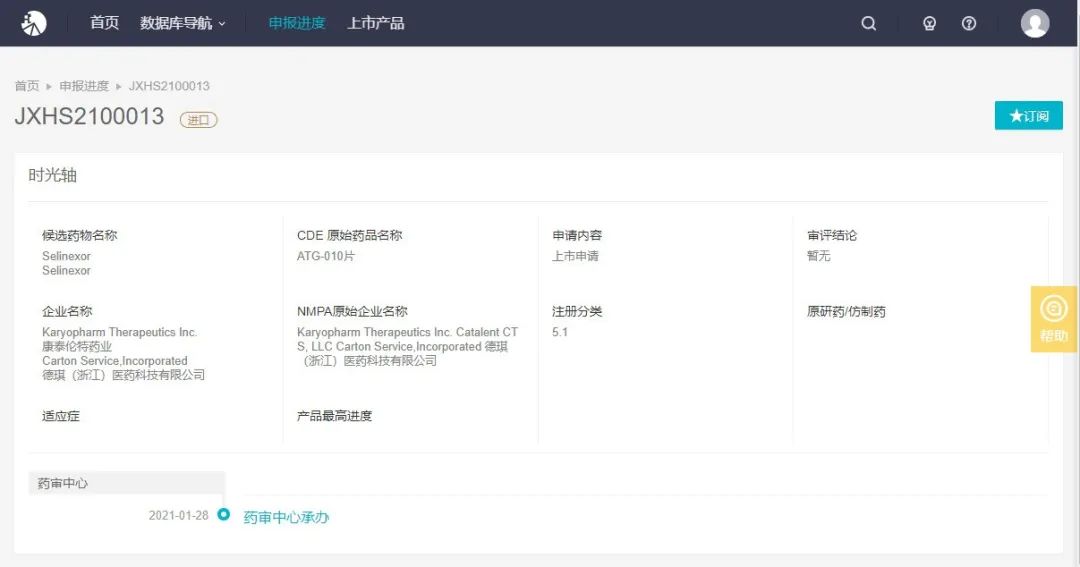Screen dimensions: 1080x567
Task: Click the Selinexor candidate drug name
Action: pyautogui.click(x=66, y=257)
